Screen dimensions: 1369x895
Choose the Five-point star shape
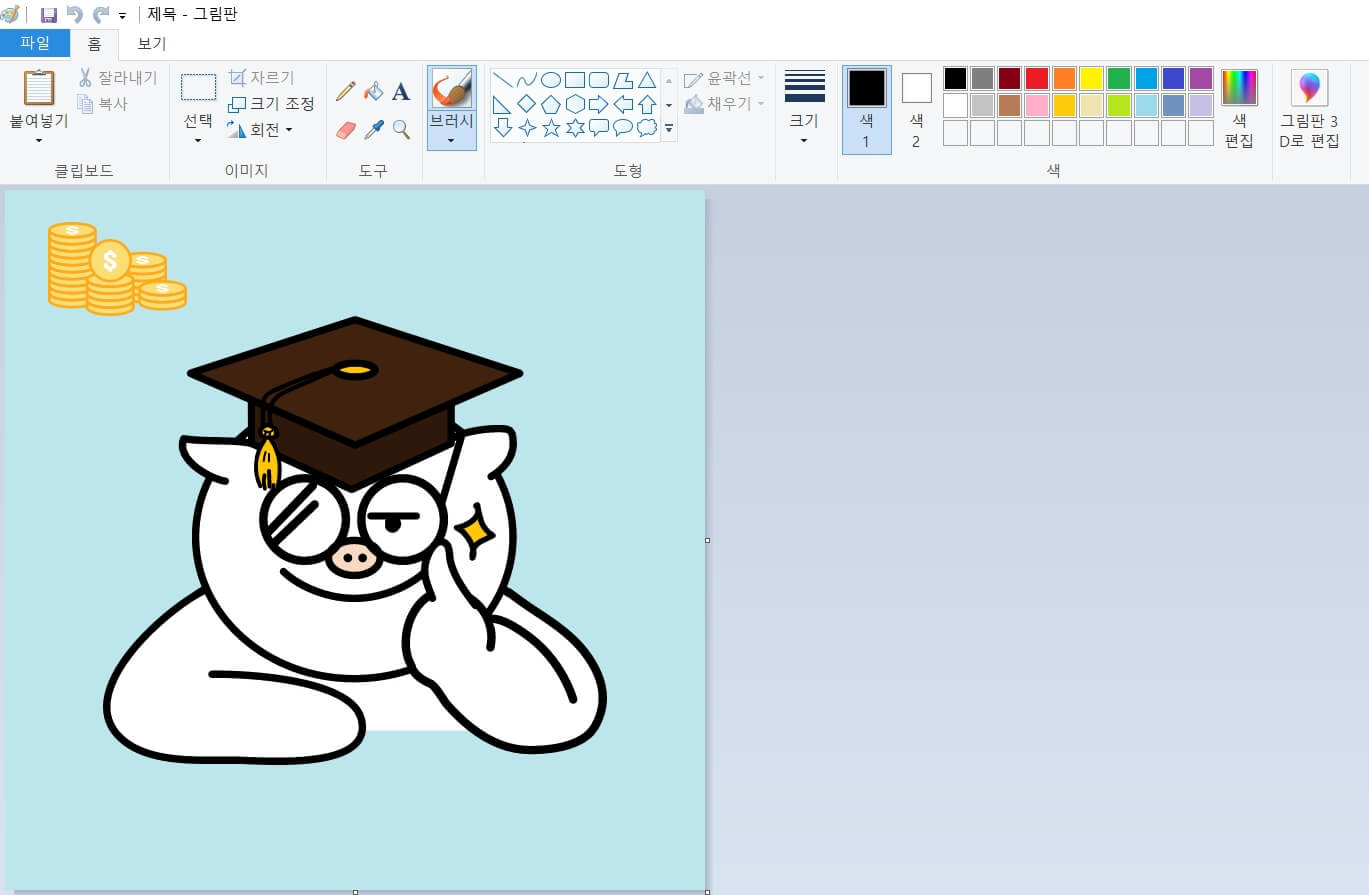click(551, 128)
